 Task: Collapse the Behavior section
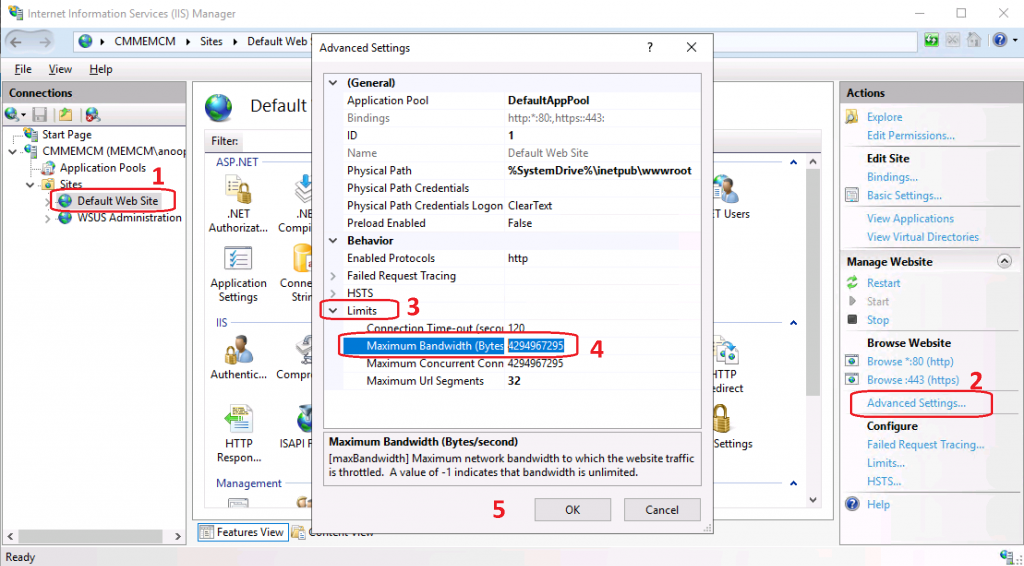[333, 241]
